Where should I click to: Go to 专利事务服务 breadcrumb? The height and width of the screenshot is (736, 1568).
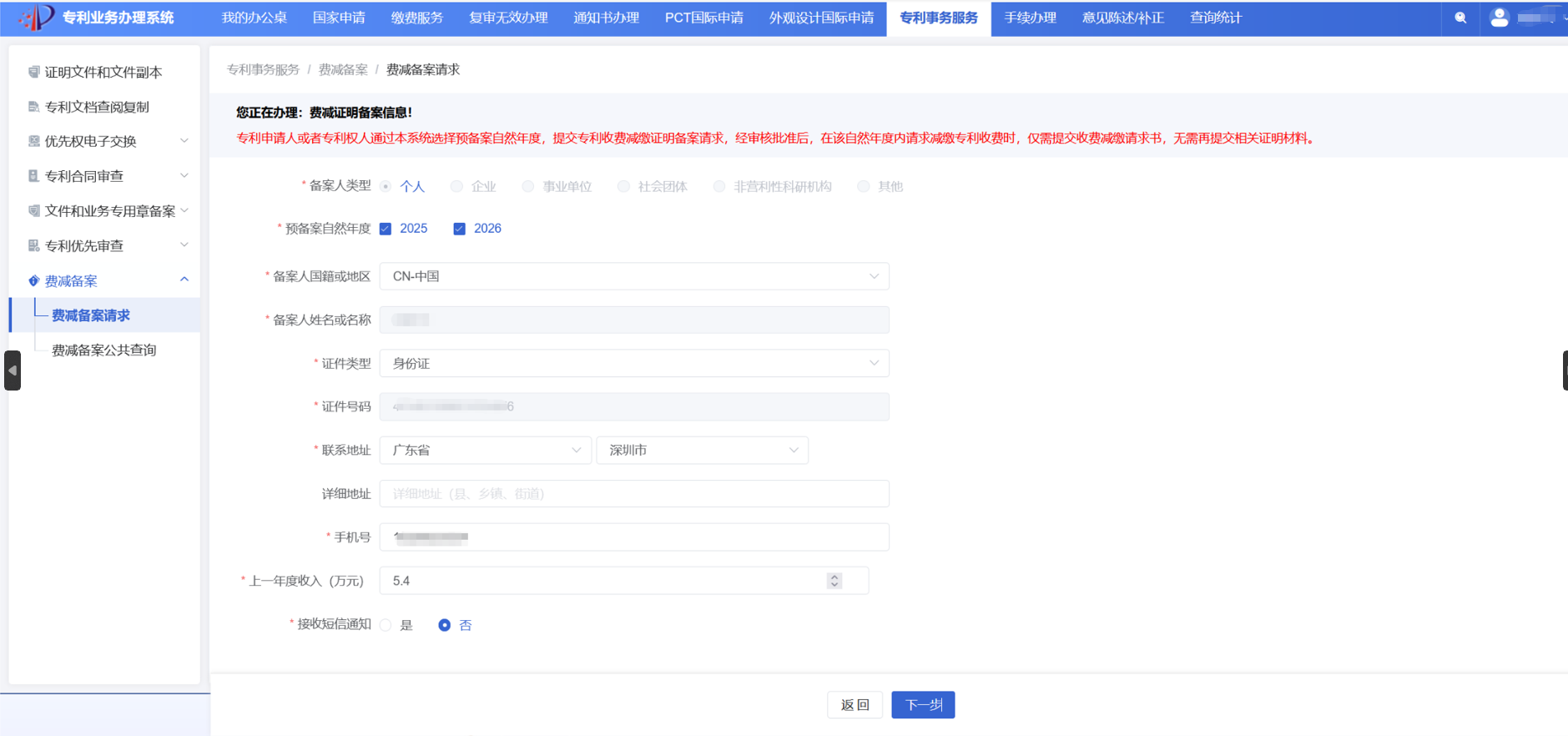tap(263, 69)
